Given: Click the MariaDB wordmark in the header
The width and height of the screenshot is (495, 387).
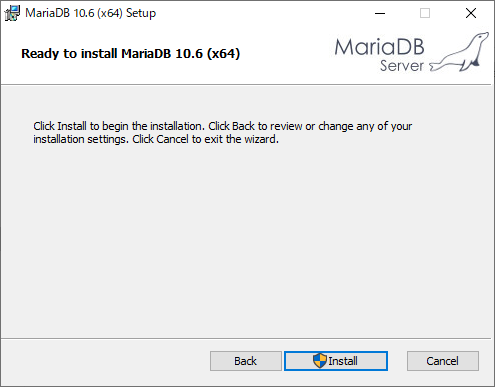Looking at the screenshot, I should [379, 47].
